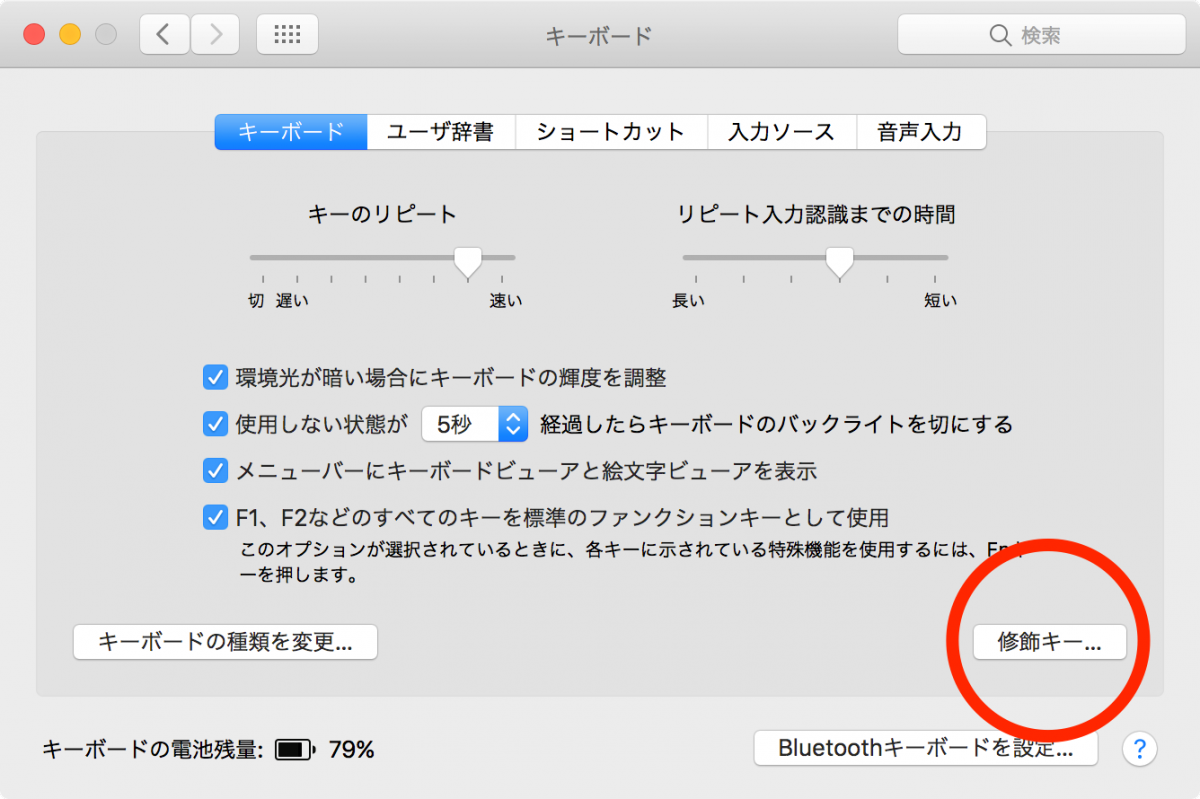
Task: Open the help question mark button
Action: [x=1139, y=748]
